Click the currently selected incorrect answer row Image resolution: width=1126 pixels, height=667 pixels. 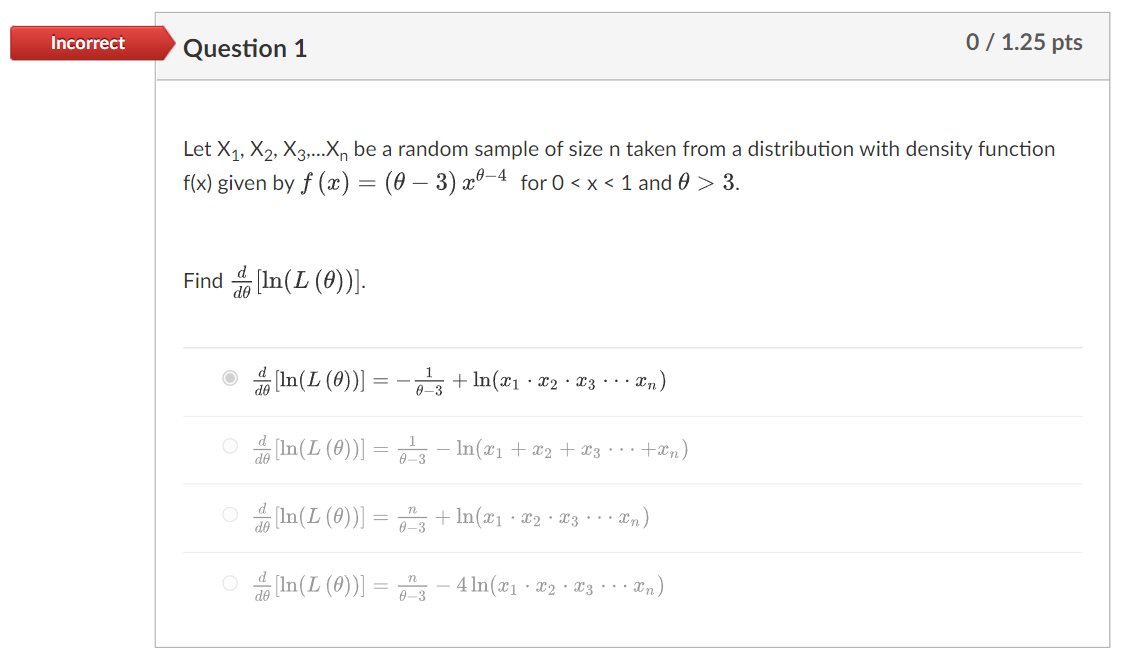[450, 380]
